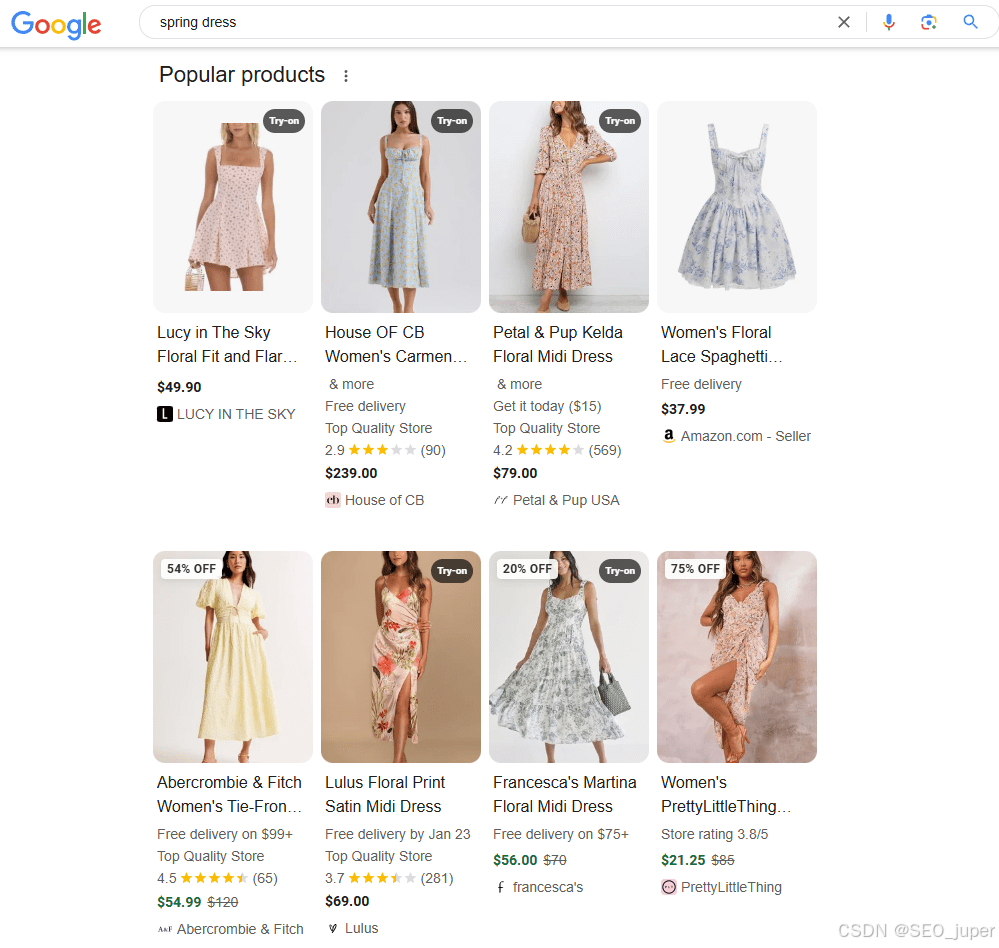Screen dimensions: 999x948
Task: Click the 4.2 star rating with 569 reviews
Action: pyautogui.click(x=557, y=450)
